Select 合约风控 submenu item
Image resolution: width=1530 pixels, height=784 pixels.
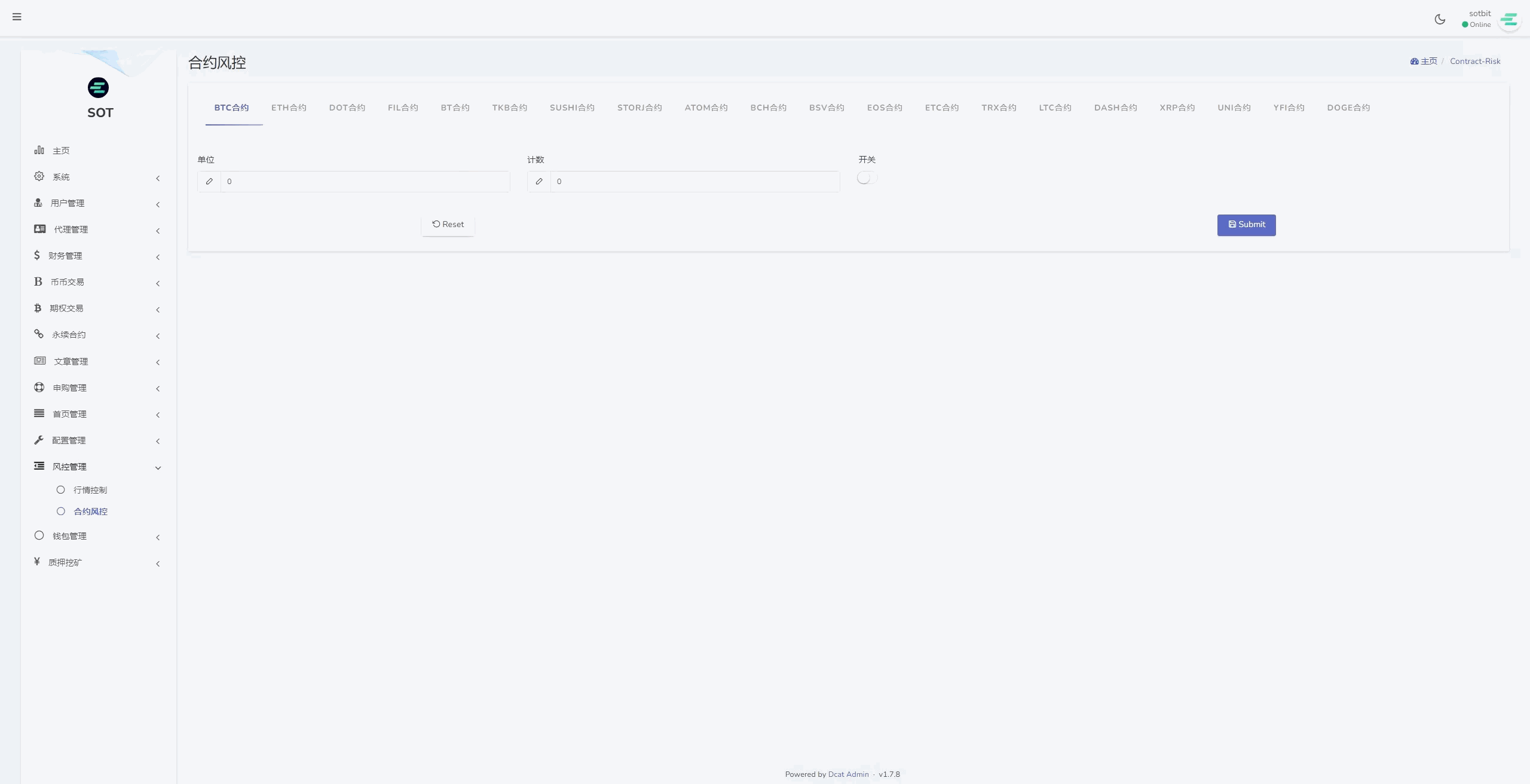point(90,512)
